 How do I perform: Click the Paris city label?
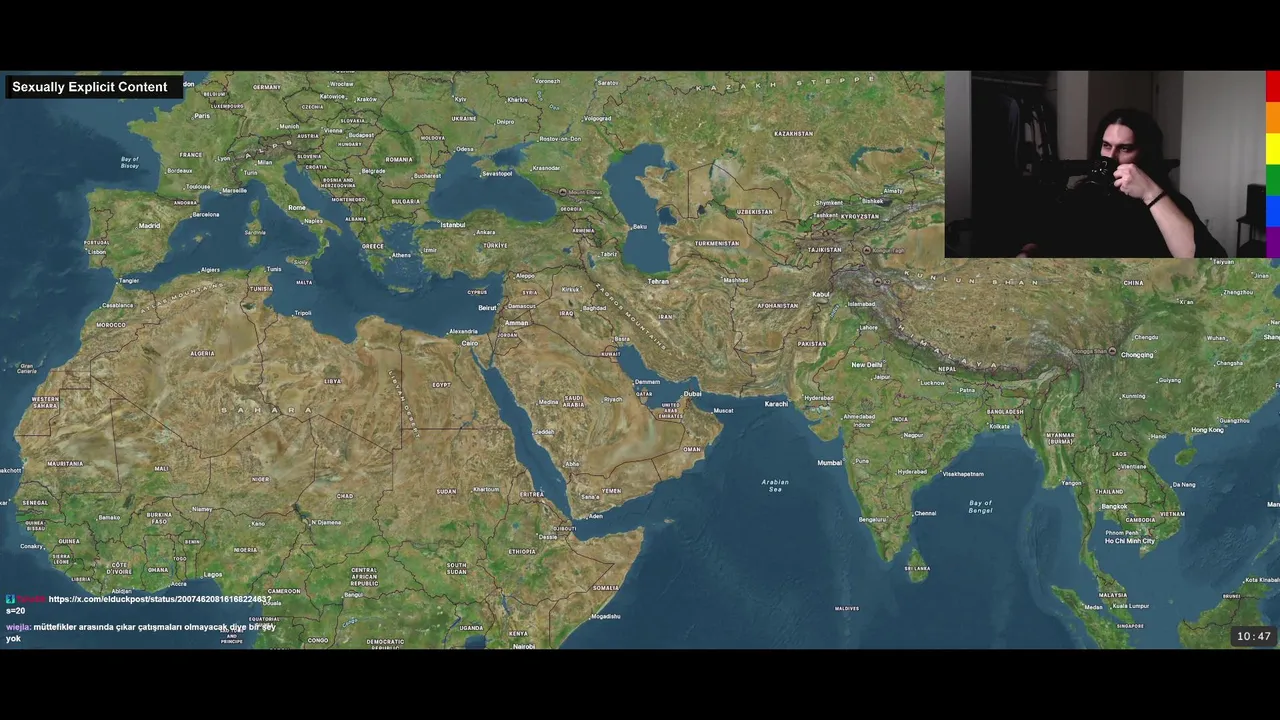(x=202, y=116)
